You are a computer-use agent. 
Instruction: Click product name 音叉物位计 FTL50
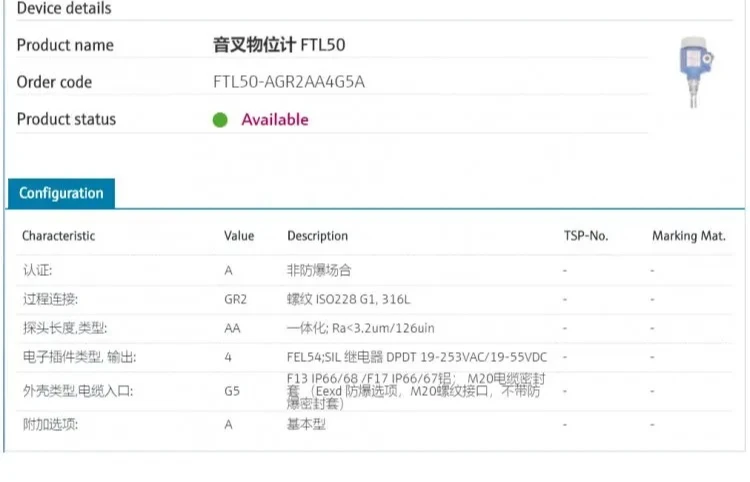[279, 45]
